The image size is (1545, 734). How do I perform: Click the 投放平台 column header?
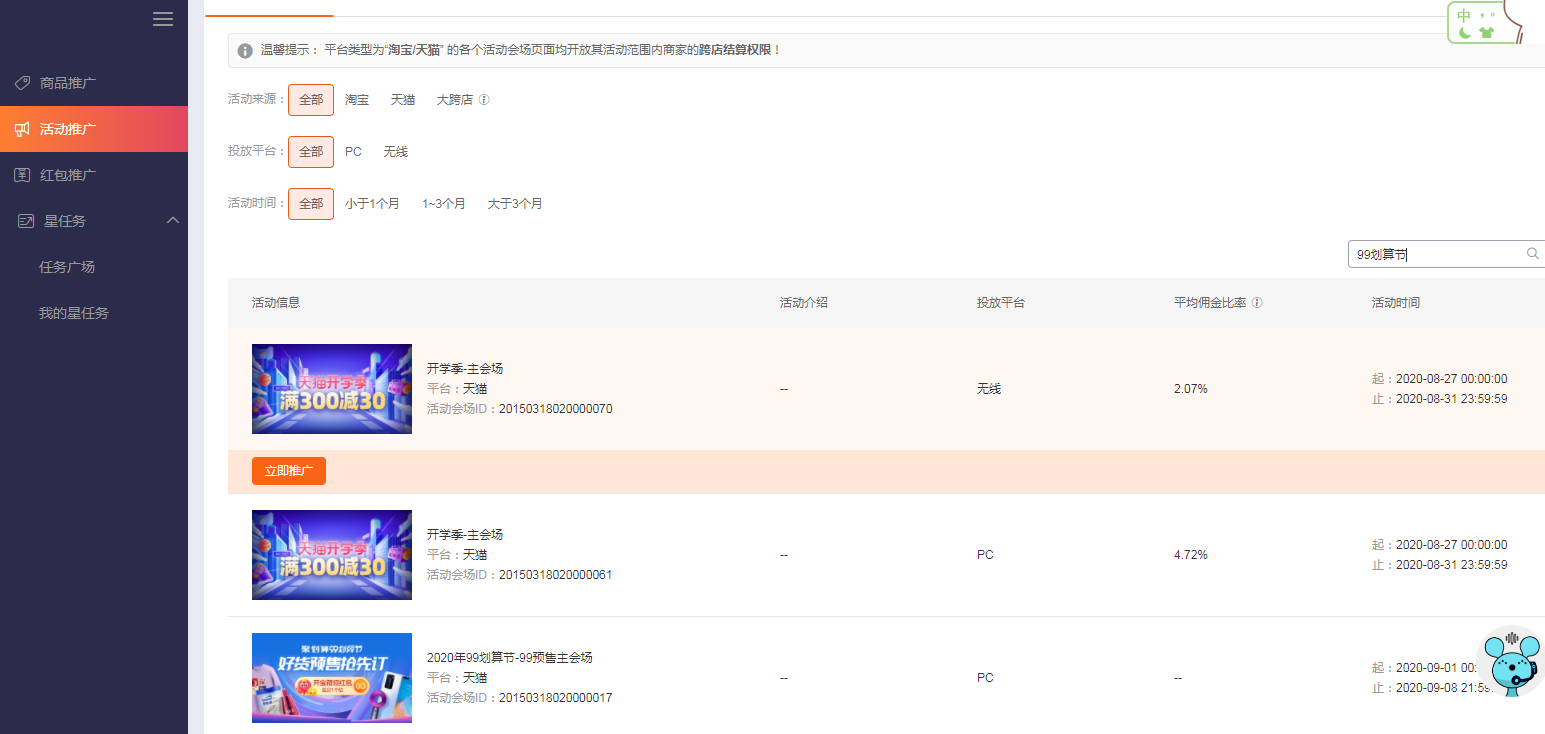[x=1001, y=303]
